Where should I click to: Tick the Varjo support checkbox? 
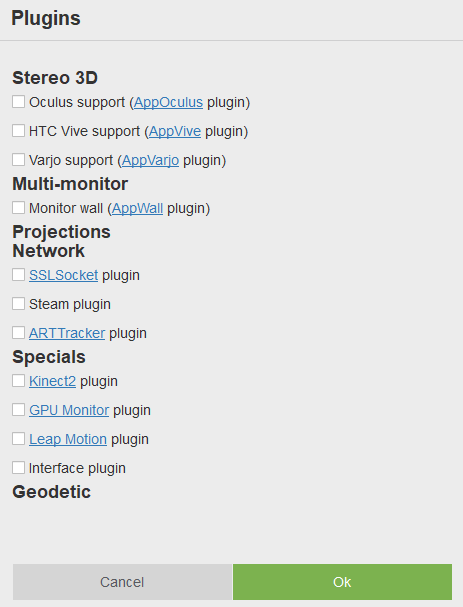pyautogui.click(x=18, y=160)
